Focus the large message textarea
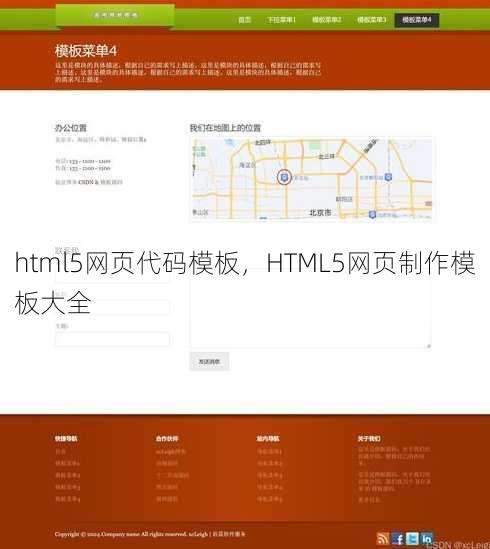Image resolution: width=490 pixels, height=549 pixels. 310,308
